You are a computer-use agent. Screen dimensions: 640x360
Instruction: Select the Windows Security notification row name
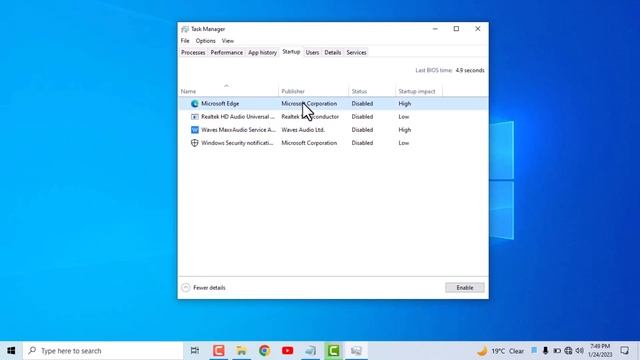click(237, 143)
